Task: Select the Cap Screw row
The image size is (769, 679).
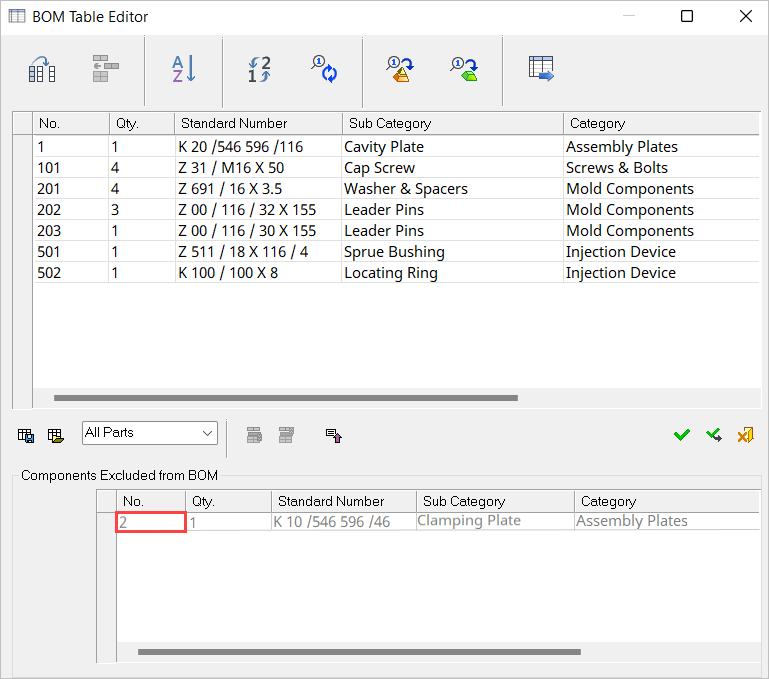Action: 379,168
